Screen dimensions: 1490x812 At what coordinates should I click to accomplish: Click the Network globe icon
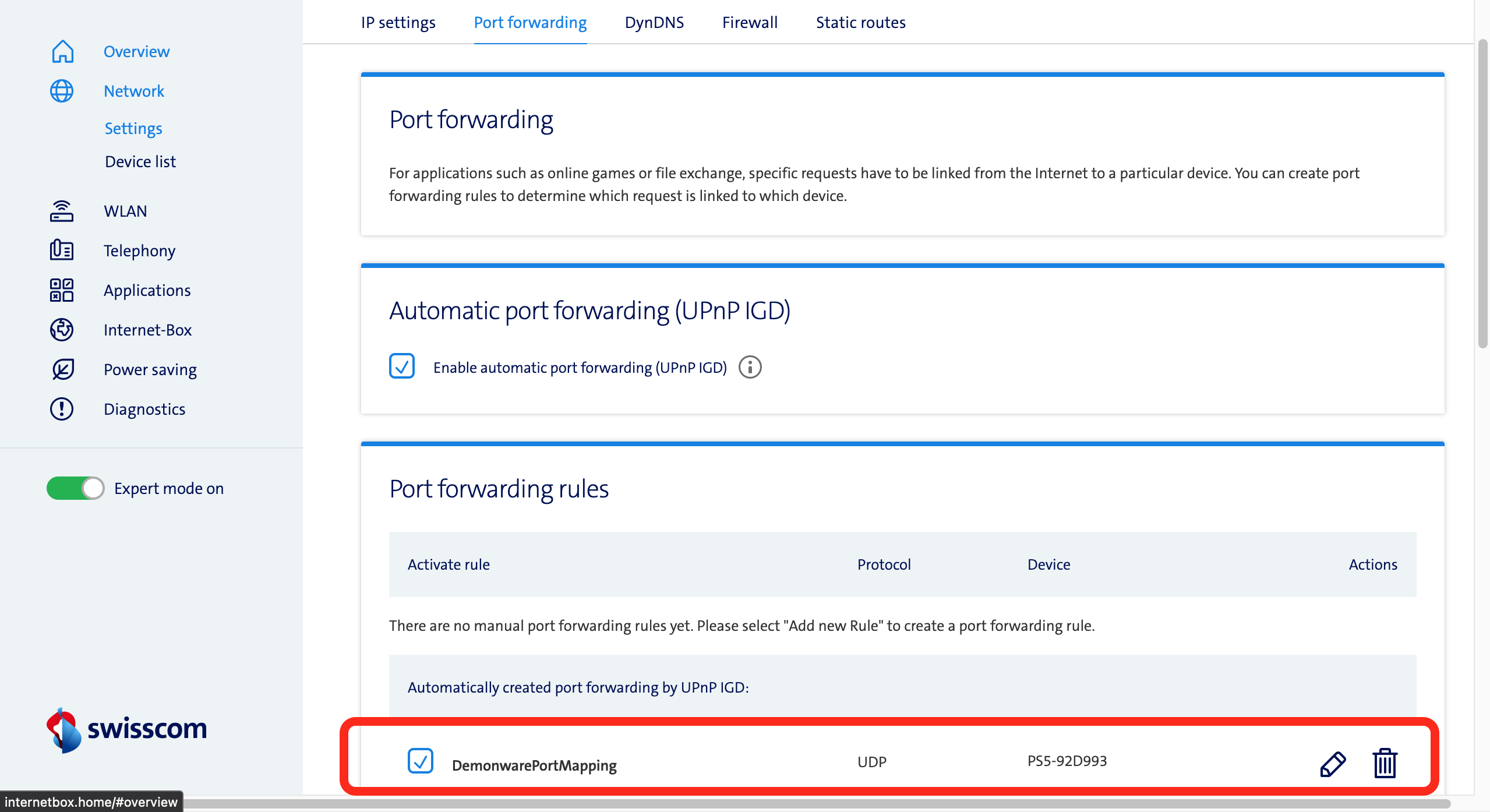62,91
